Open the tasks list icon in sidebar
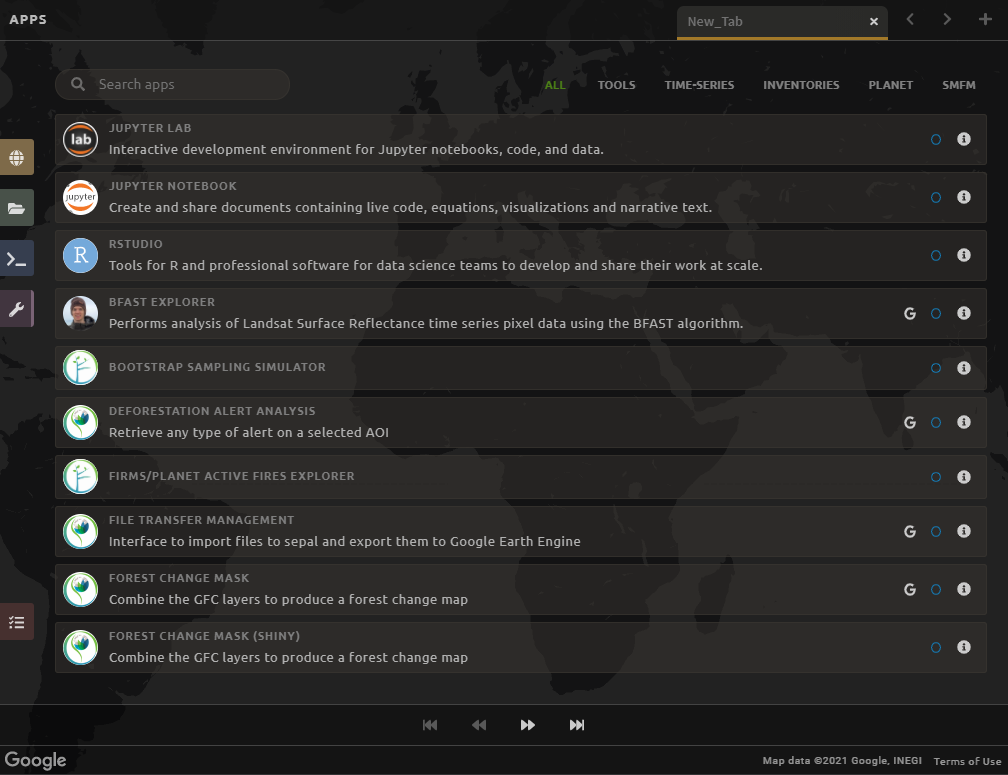This screenshot has width=1008, height=775. tap(16, 621)
